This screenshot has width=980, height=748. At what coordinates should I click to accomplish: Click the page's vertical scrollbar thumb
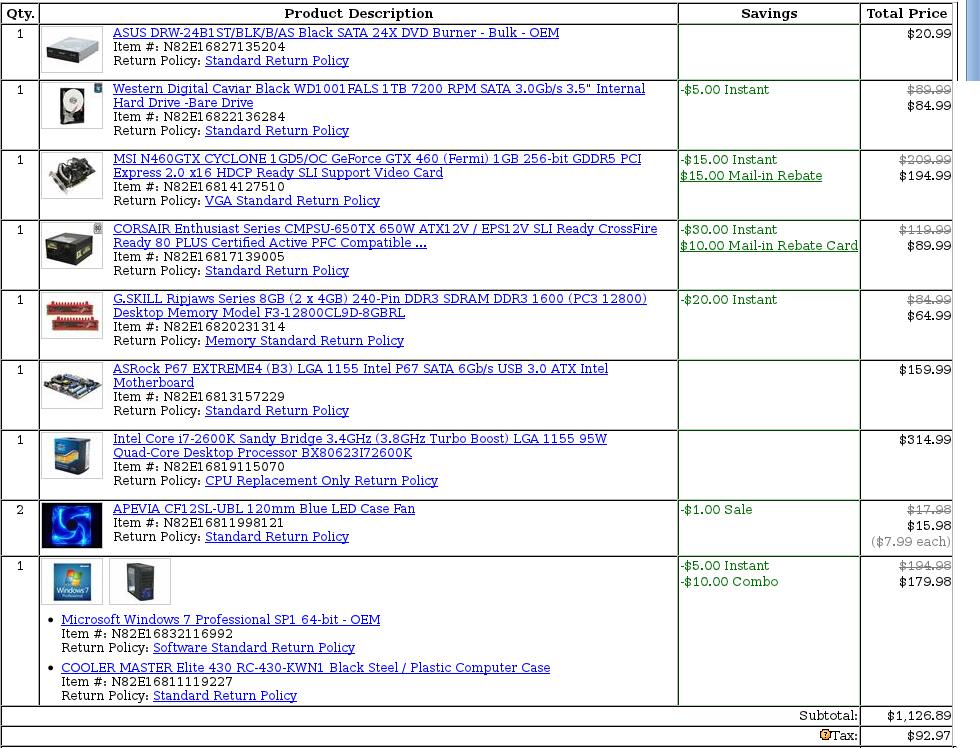click(973, 41)
